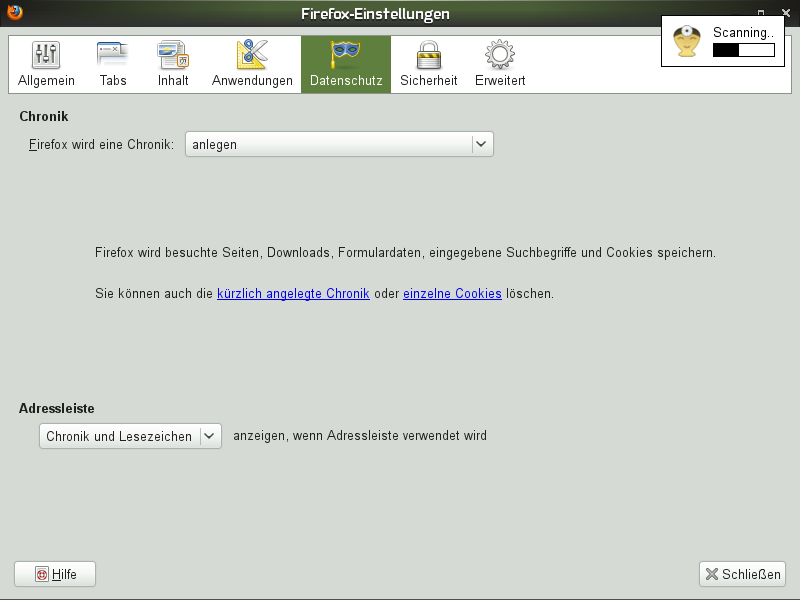Click the 'Chronik' section heading

pyautogui.click(x=44, y=116)
